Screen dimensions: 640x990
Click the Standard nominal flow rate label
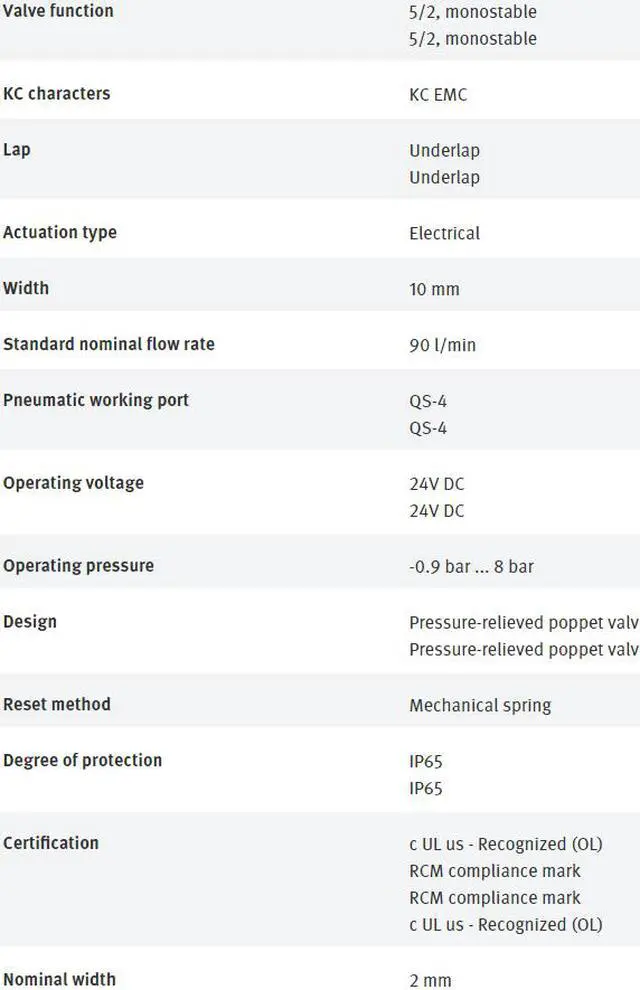pyautogui.click(x=109, y=344)
